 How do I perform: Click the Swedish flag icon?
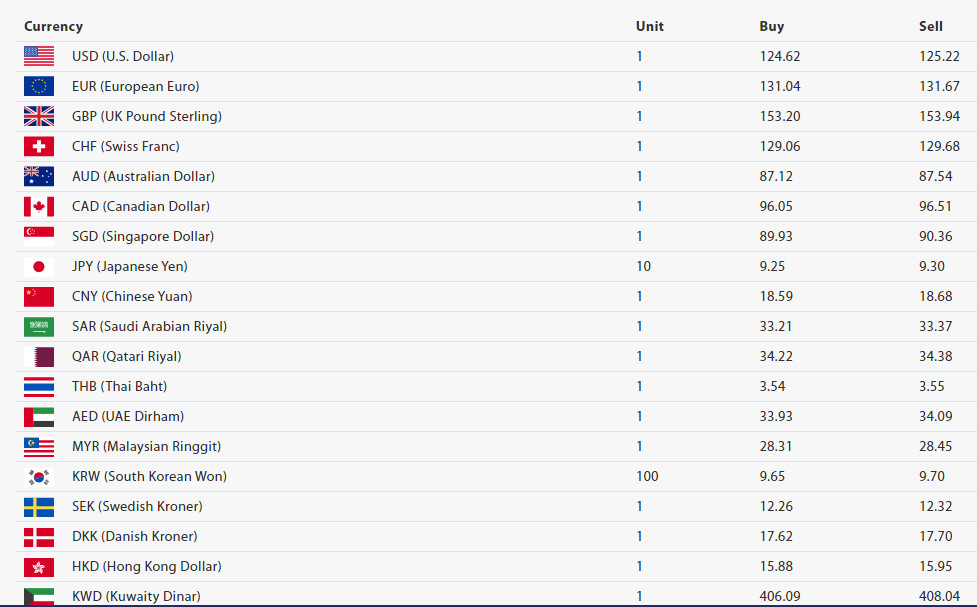click(39, 507)
